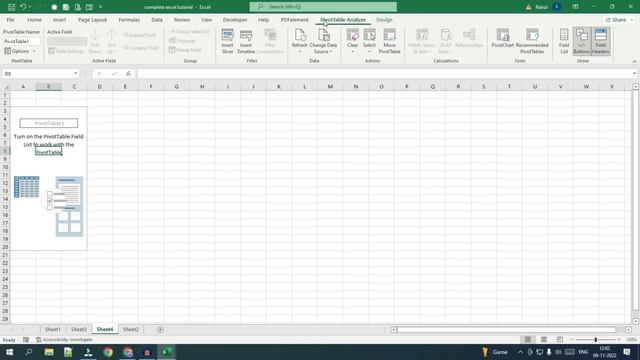Image resolution: width=640 pixels, height=360 pixels.
Task: Open the taskbar search magnifier
Action: (29, 352)
